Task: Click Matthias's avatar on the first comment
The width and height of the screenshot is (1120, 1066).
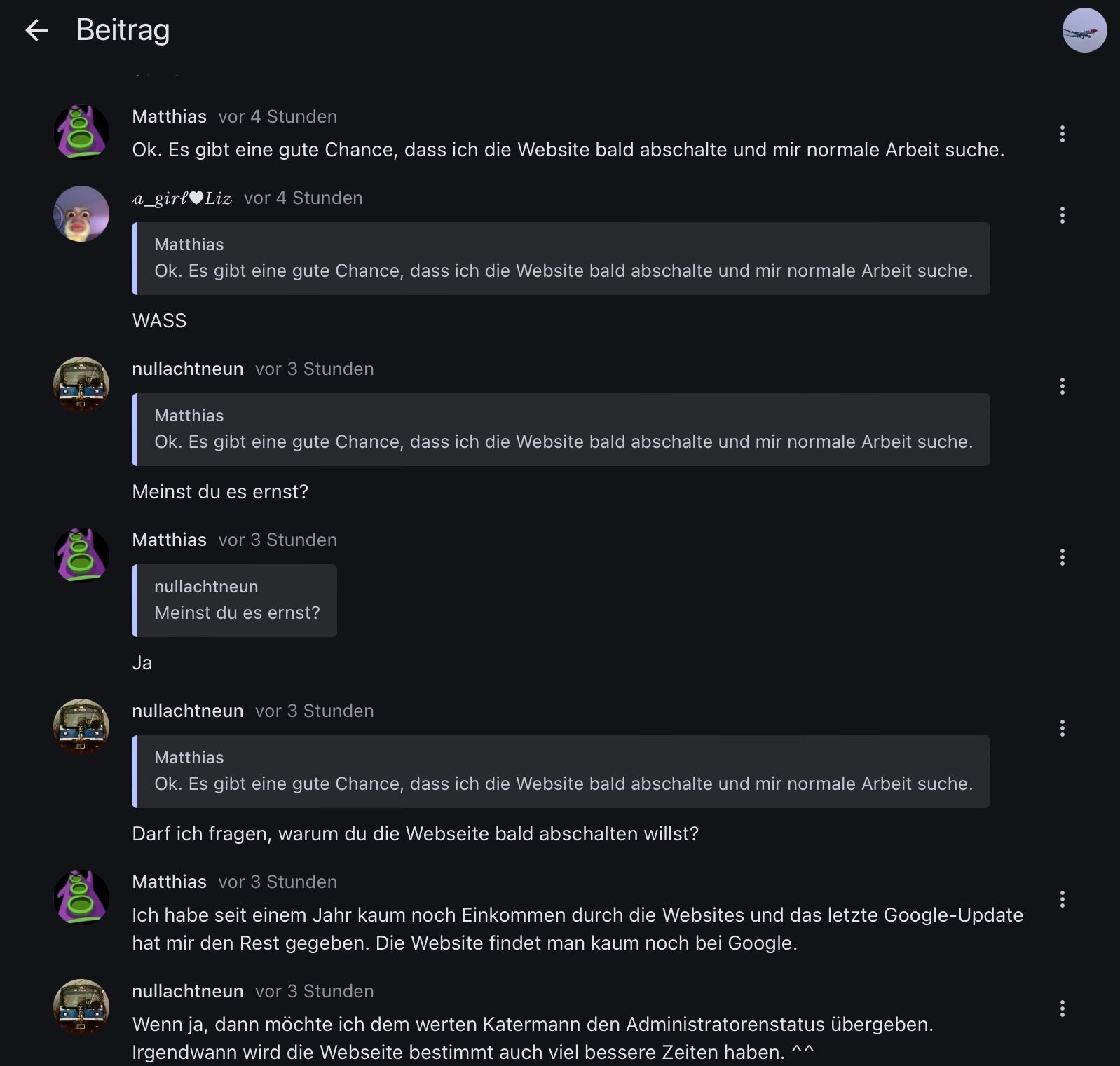Action: [81, 132]
